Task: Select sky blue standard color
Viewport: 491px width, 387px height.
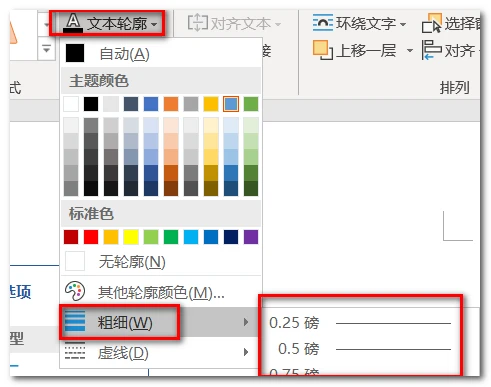Action: [191, 237]
